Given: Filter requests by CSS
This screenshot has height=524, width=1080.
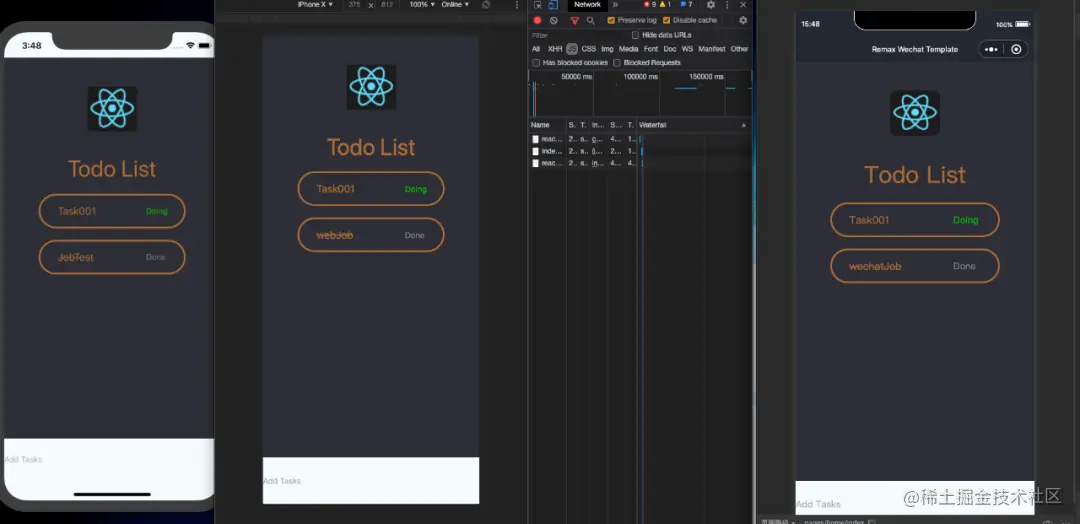Looking at the screenshot, I should pyautogui.click(x=589, y=49).
